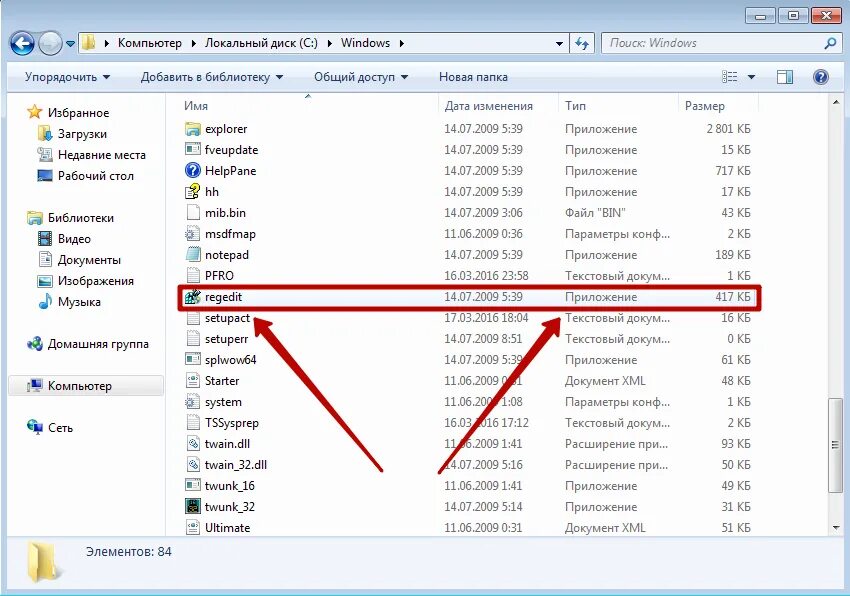Select the fveupdate file icon
This screenshot has height=596, width=850.
[x=192, y=149]
